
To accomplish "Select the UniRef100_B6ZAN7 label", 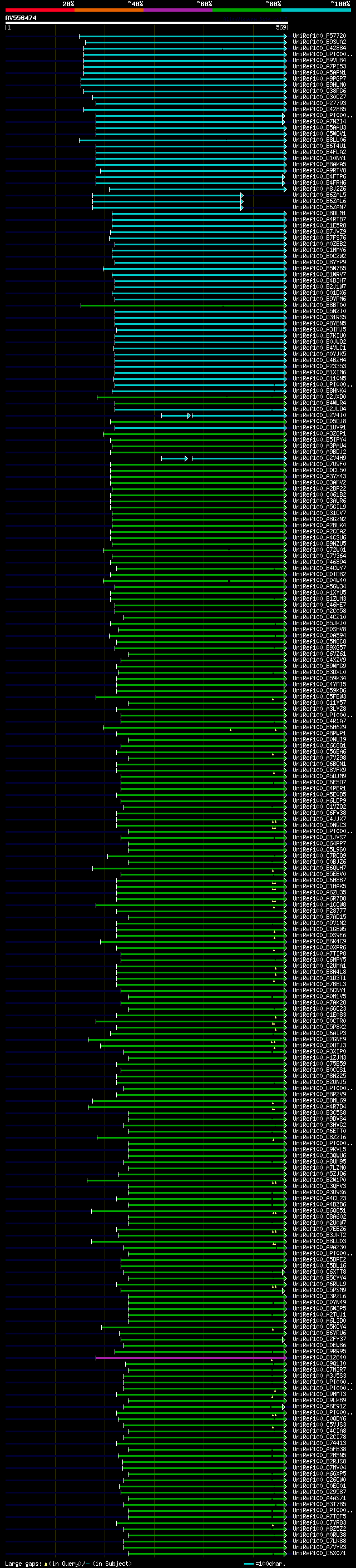I will tap(319, 207).
